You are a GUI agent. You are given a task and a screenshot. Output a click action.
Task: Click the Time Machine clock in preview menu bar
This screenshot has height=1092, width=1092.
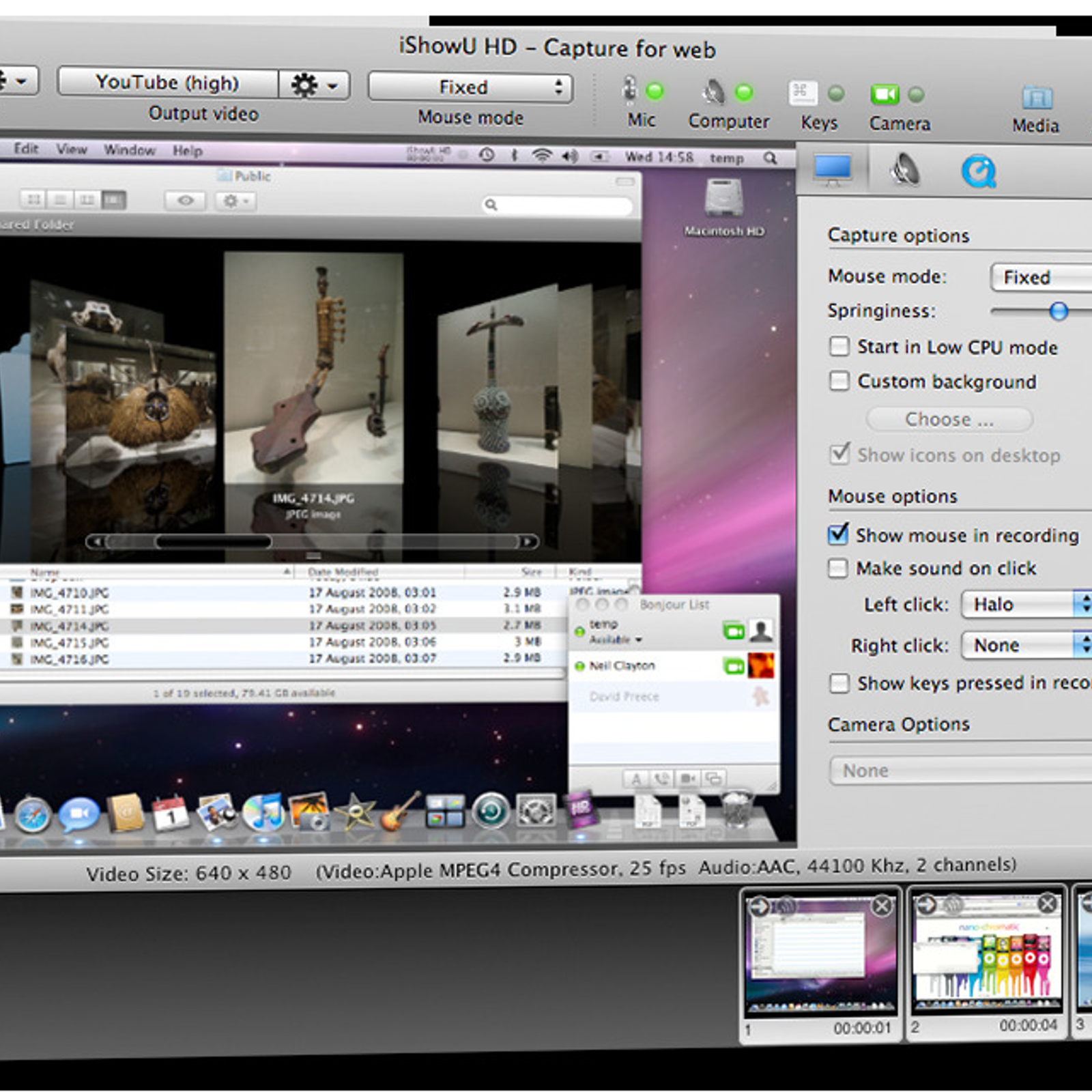tap(487, 155)
